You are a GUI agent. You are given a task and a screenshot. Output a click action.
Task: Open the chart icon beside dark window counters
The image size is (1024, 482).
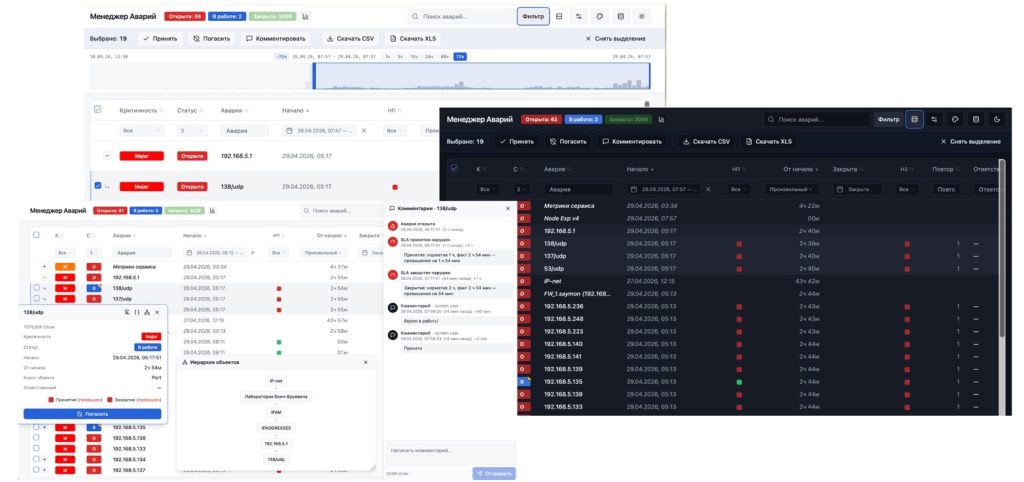point(659,119)
